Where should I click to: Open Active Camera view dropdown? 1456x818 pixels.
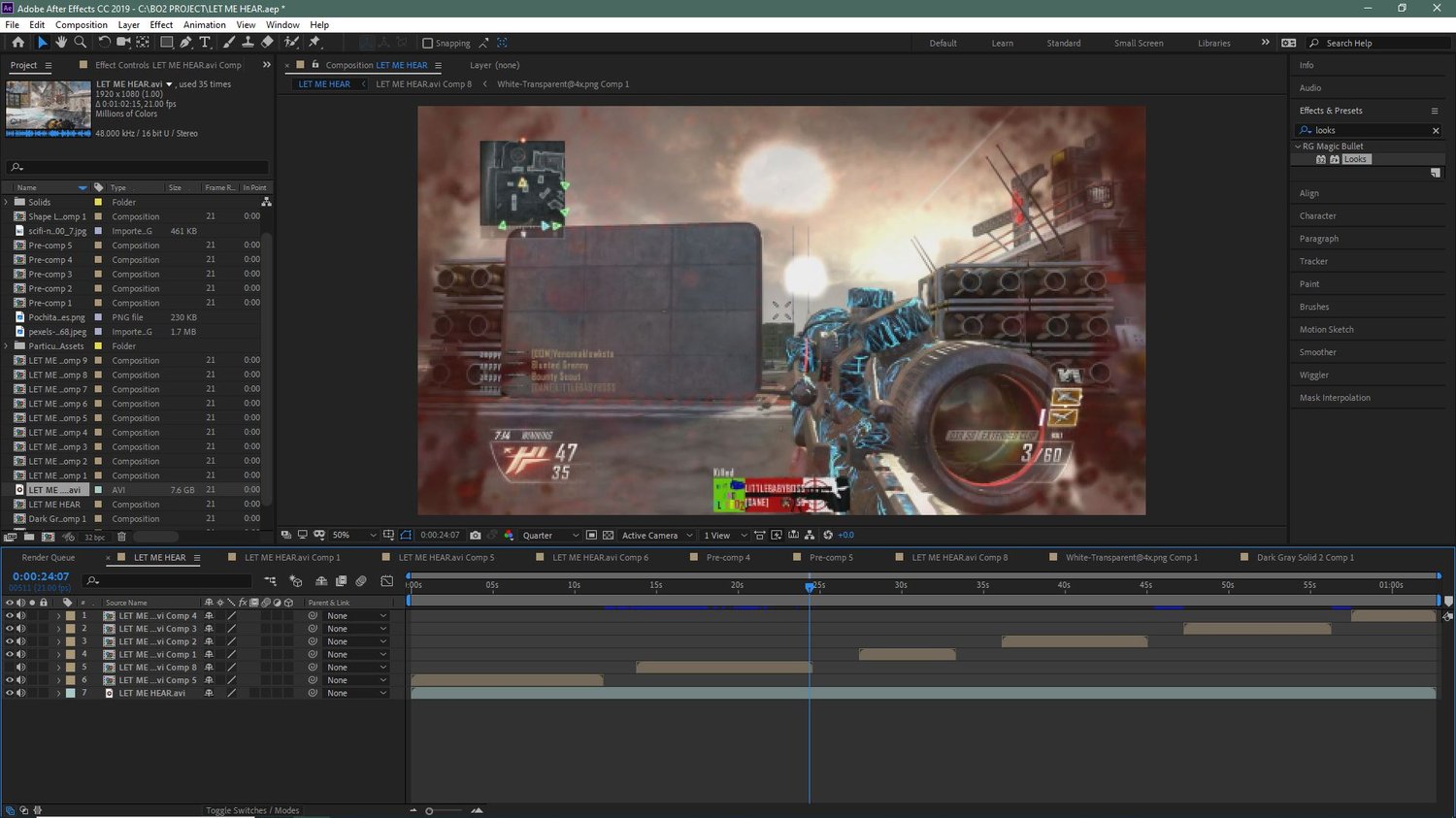click(x=657, y=536)
